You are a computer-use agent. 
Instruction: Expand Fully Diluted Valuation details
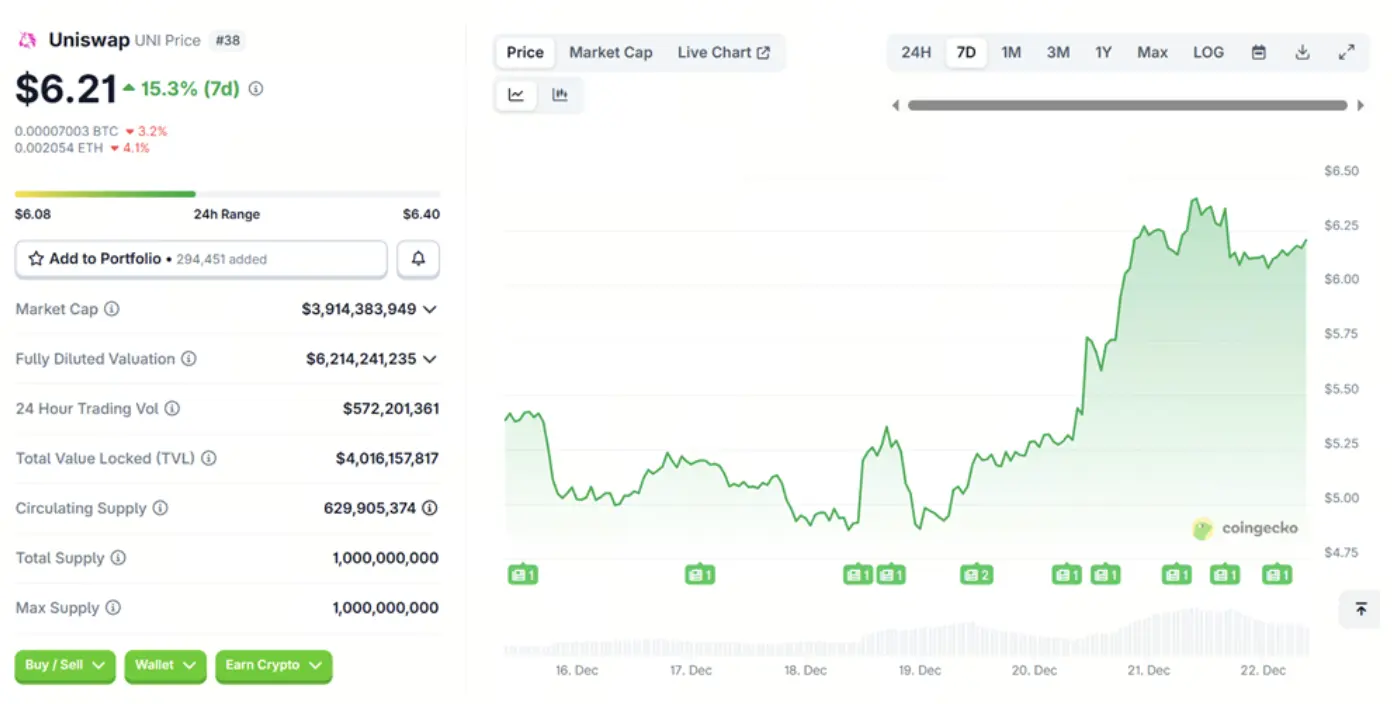[430, 359]
